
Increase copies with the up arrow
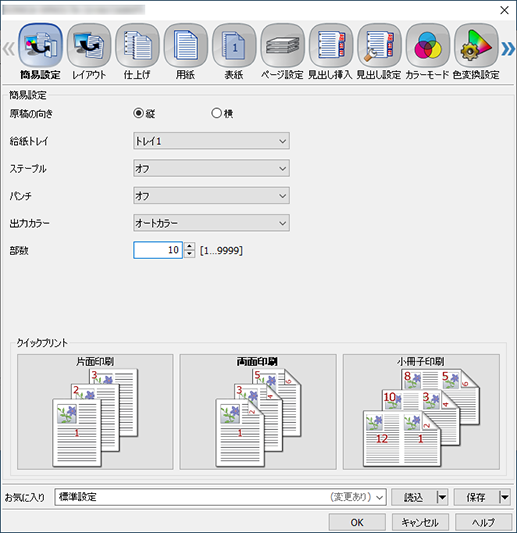click(190, 246)
